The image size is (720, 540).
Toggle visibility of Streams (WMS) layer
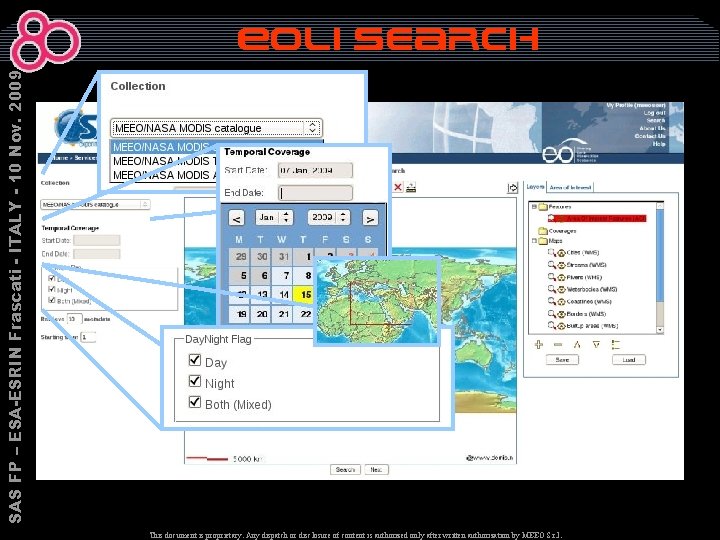561,265
